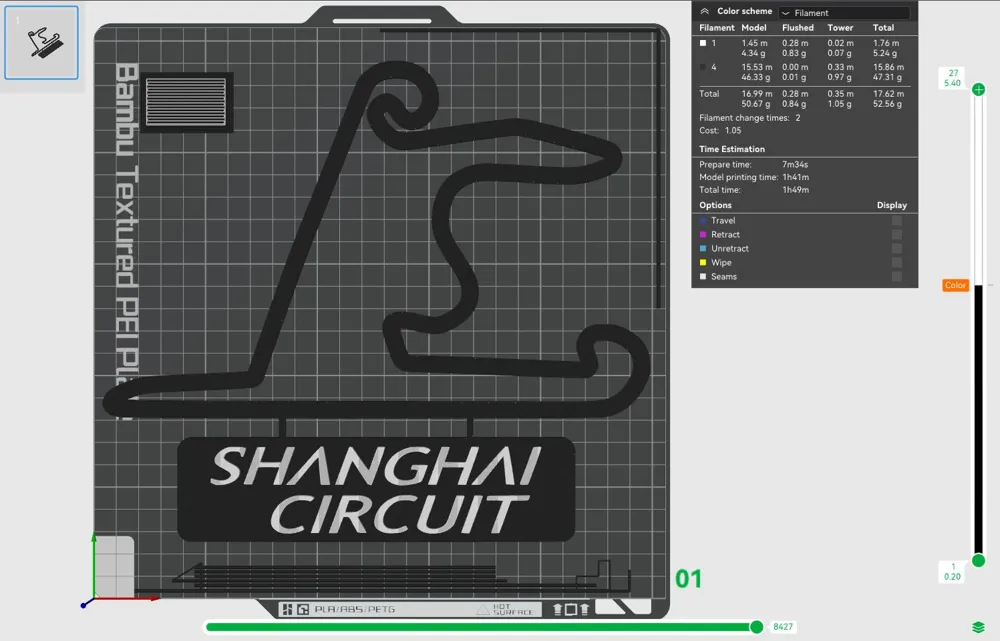1000x641 pixels.
Task: Click the magenta Retract legend color icon
Action: coord(700,234)
